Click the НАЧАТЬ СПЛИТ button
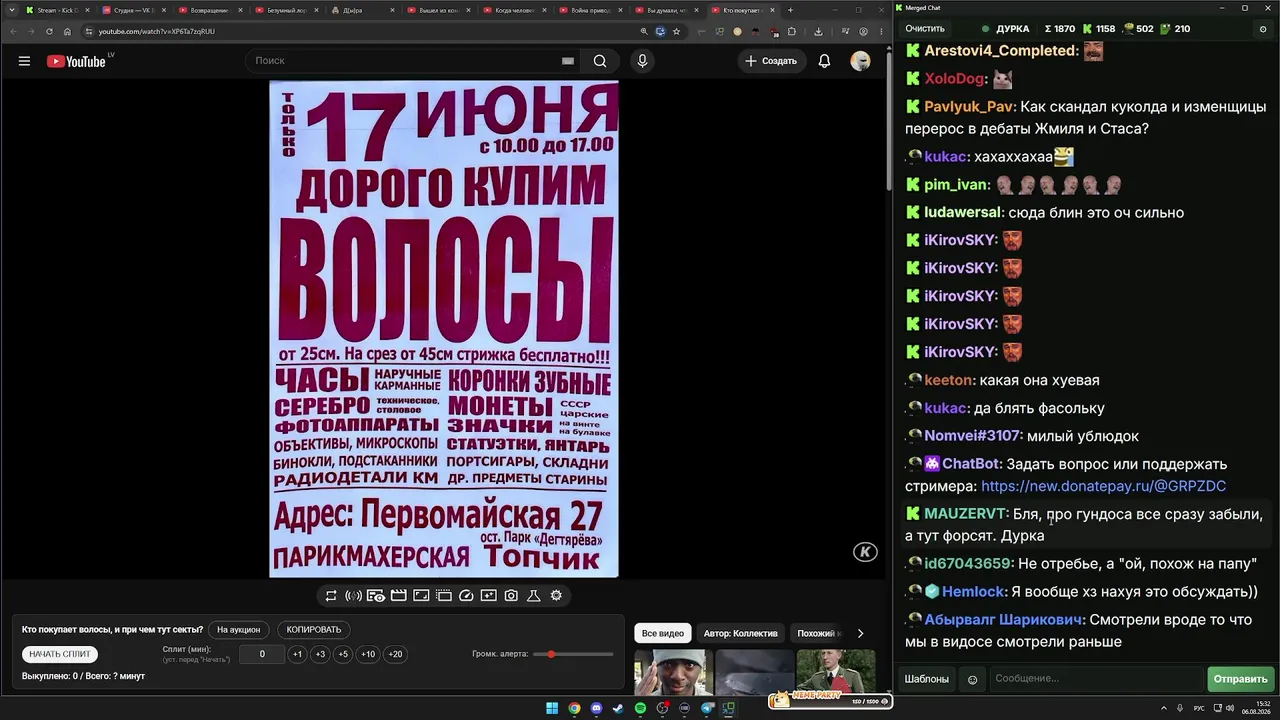Image resolution: width=1280 pixels, height=720 pixels. point(60,654)
